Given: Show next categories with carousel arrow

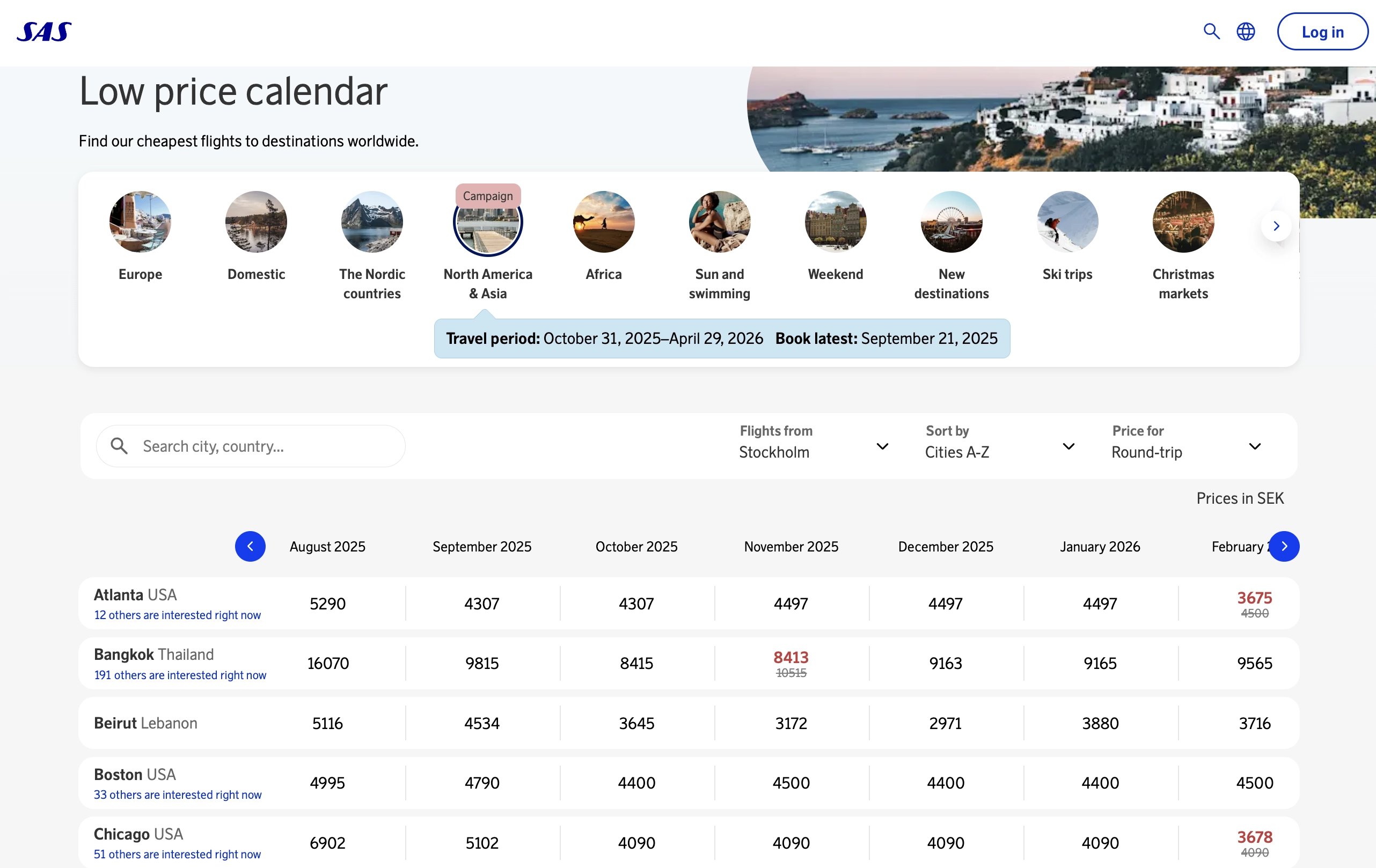Looking at the screenshot, I should pyautogui.click(x=1276, y=226).
